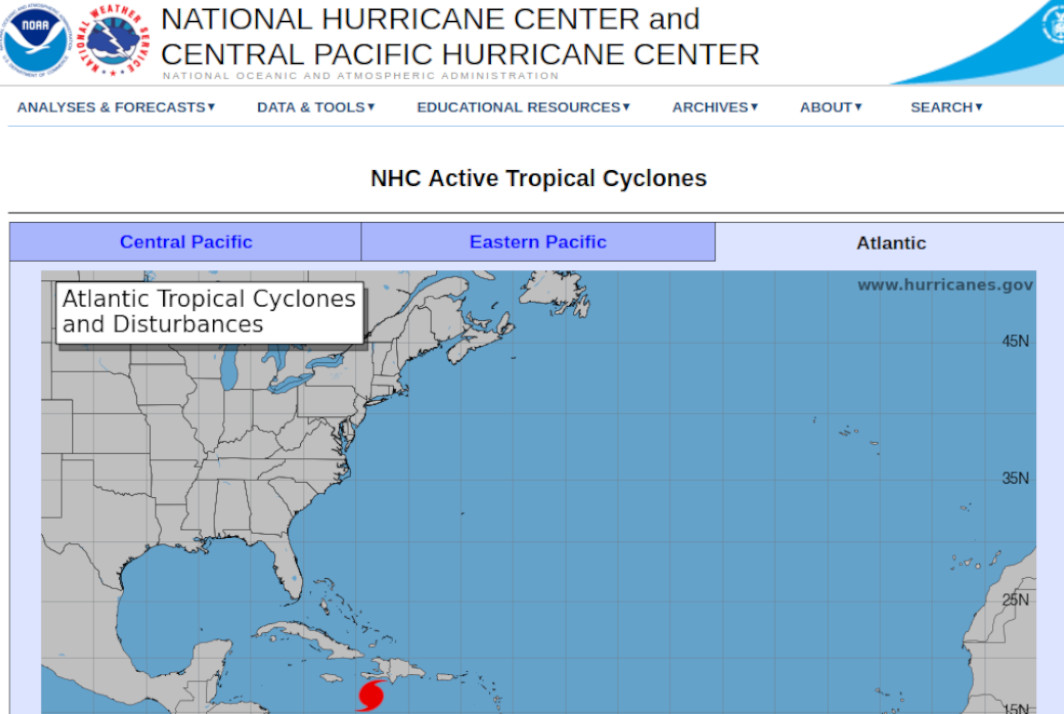The width and height of the screenshot is (1064, 714).
Task: Expand the Educational Resources menu
Action: pos(523,107)
